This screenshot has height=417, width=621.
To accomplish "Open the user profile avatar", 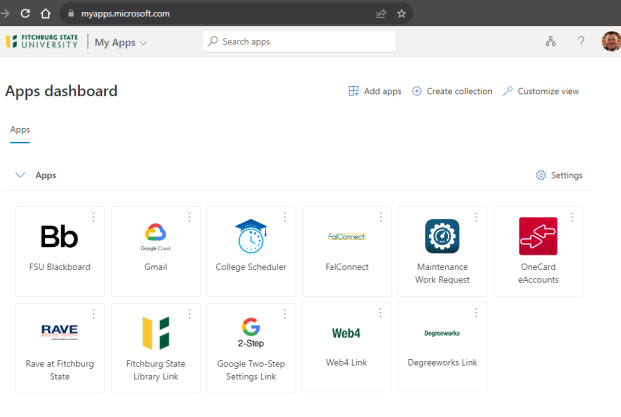I will point(611,41).
